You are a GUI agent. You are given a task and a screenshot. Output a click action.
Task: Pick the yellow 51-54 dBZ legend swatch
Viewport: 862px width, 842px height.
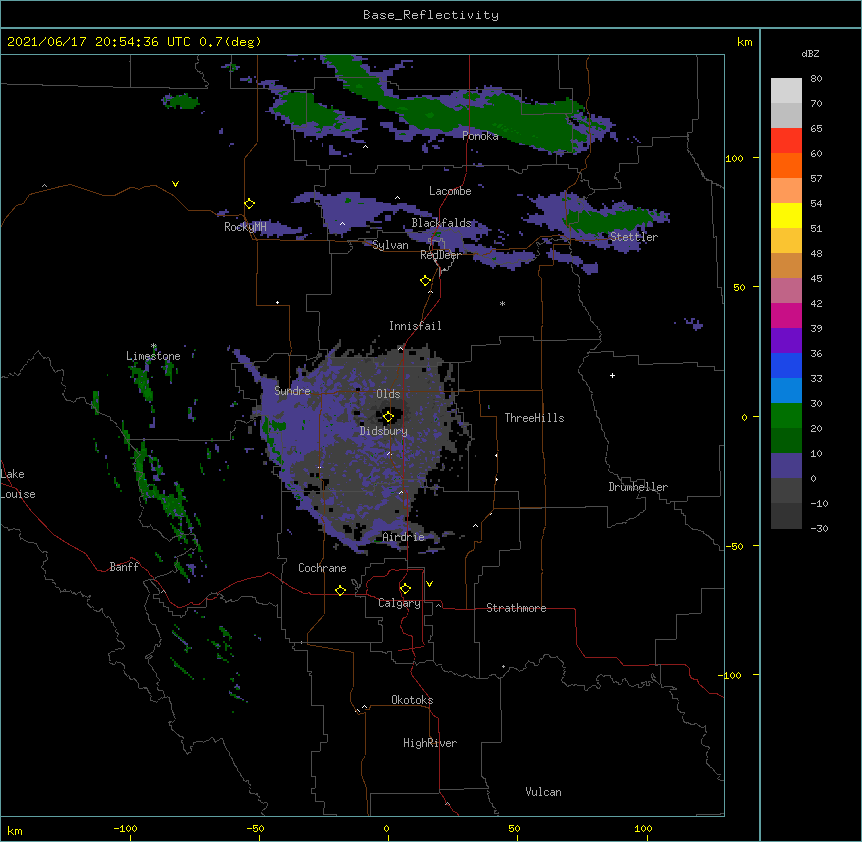(x=786, y=215)
